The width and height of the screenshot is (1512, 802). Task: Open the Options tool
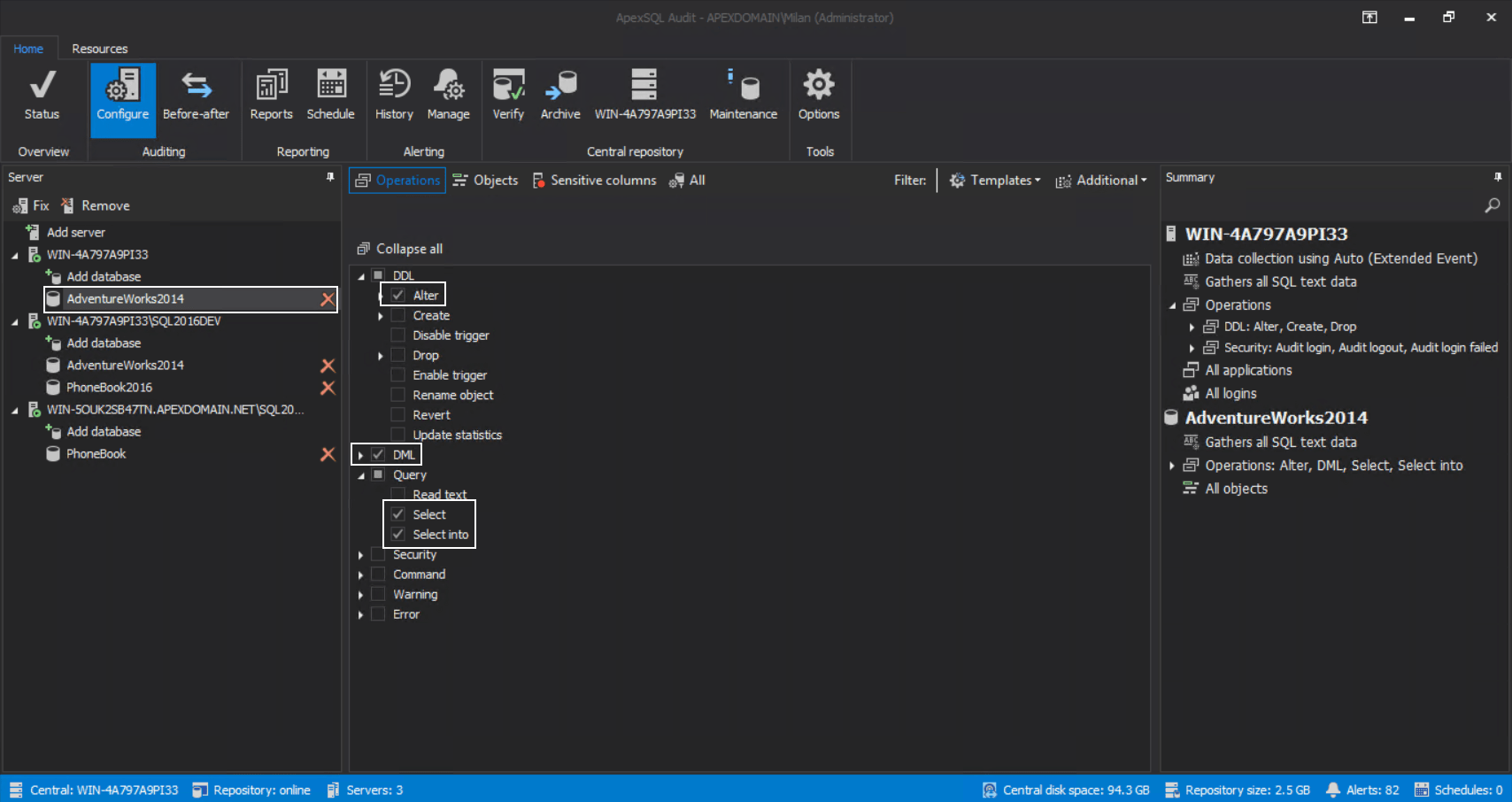tap(818, 93)
